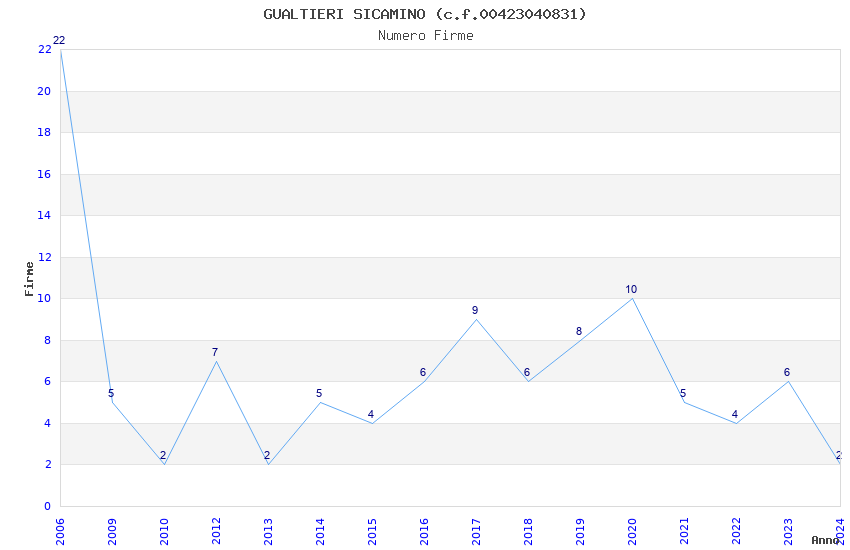The image size is (850, 550).
Task: Select y-axis tick label 16
Action: click(44, 174)
